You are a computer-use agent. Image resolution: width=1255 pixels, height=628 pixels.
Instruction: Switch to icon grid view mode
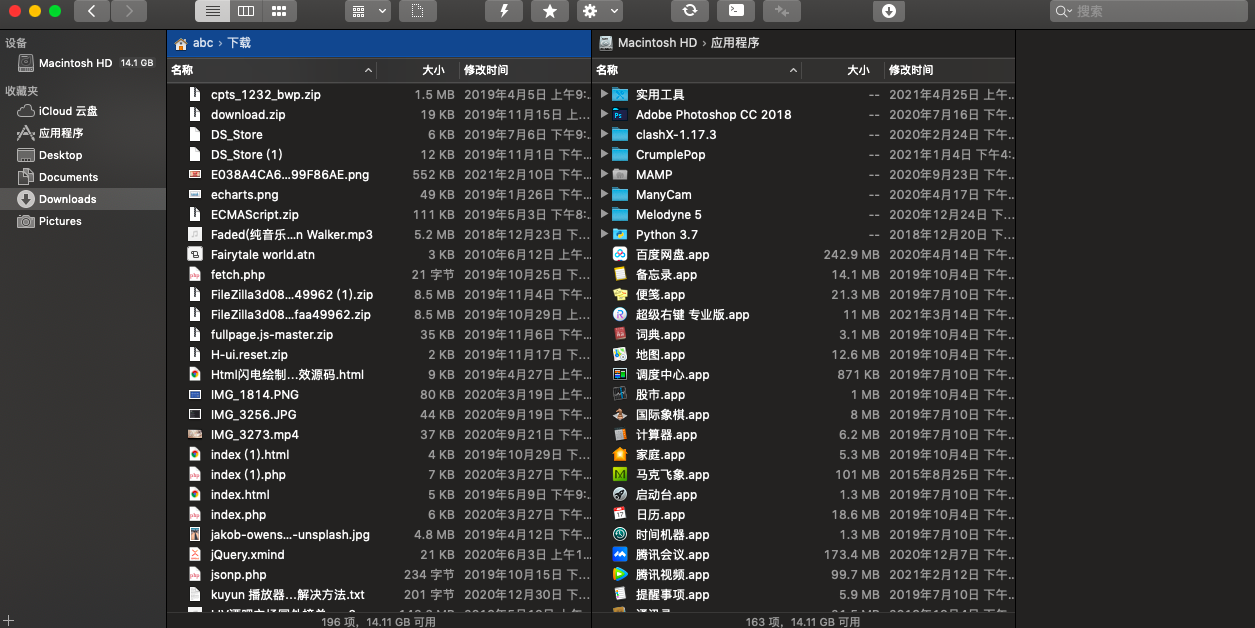[x=278, y=11]
